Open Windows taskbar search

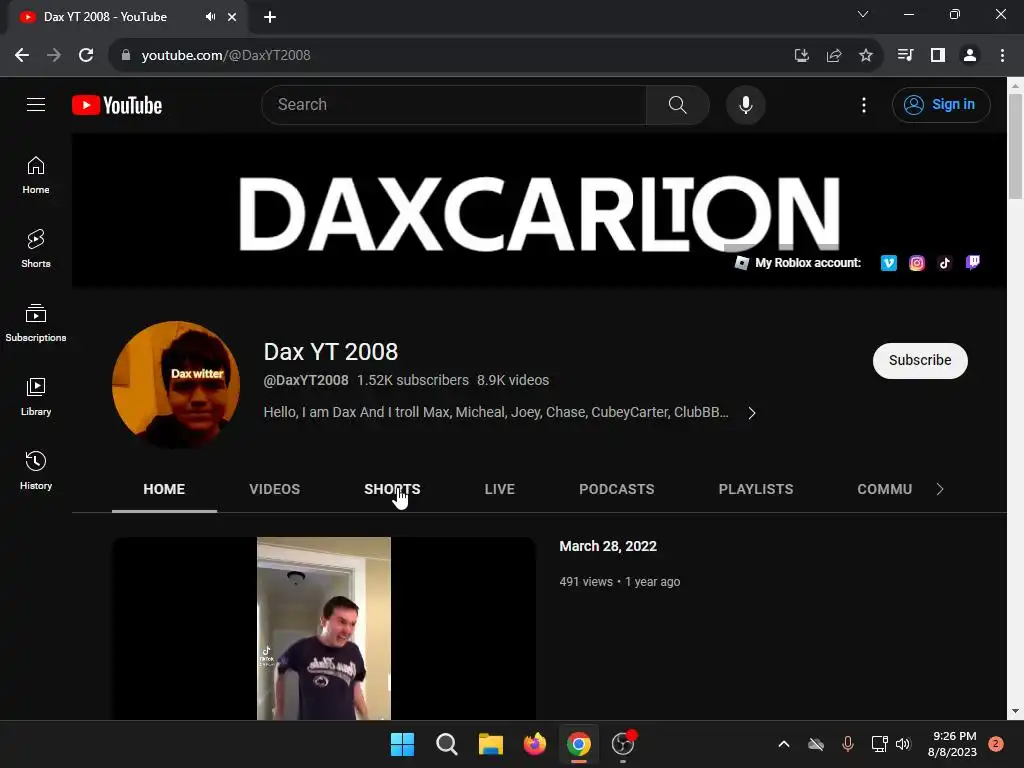pyautogui.click(x=447, y=744)
